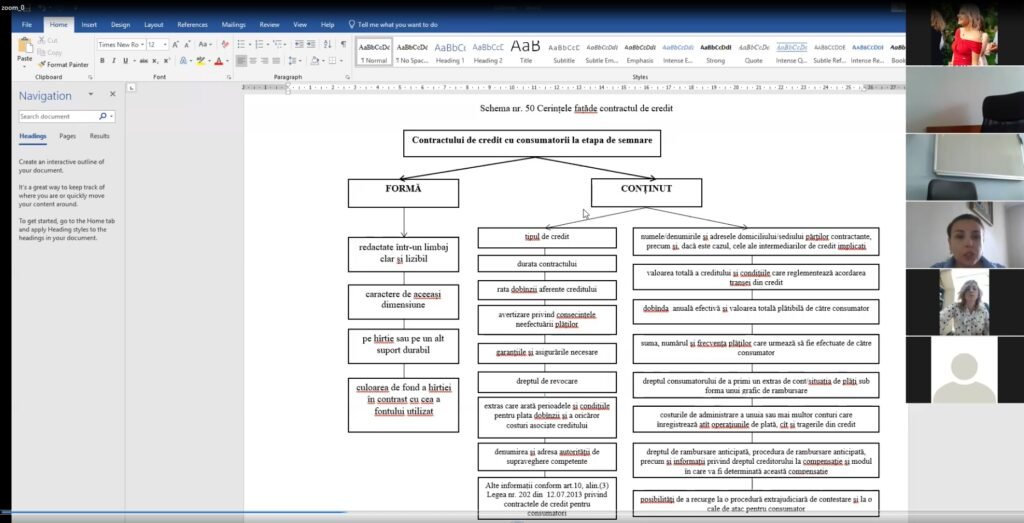Toggle Bold formatting
This screenshot has height=523, width=1024.
tap(102, 61)
